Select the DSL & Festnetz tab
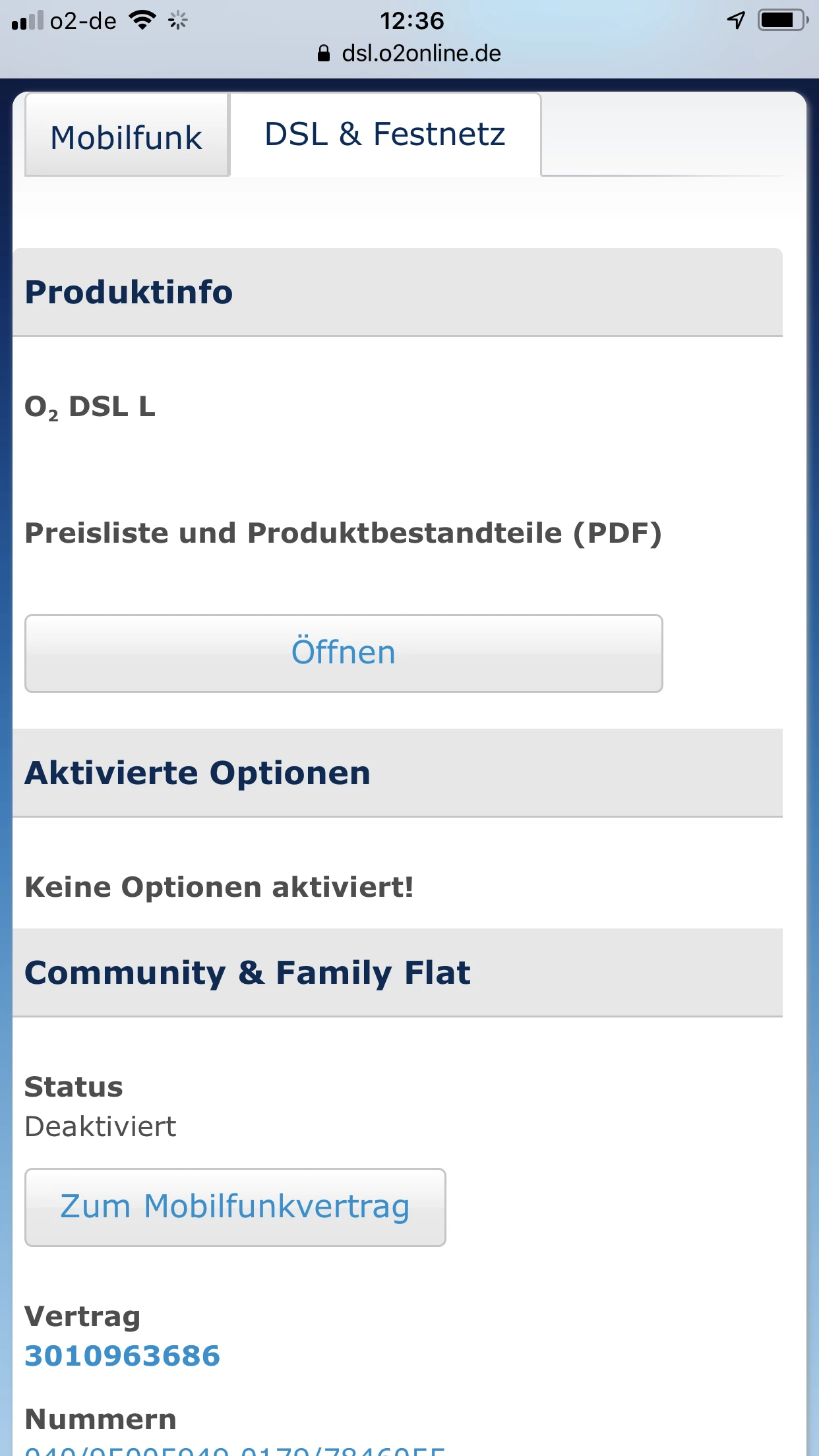The width and height of the screenshot is (819, 1456). pos(385,135)
